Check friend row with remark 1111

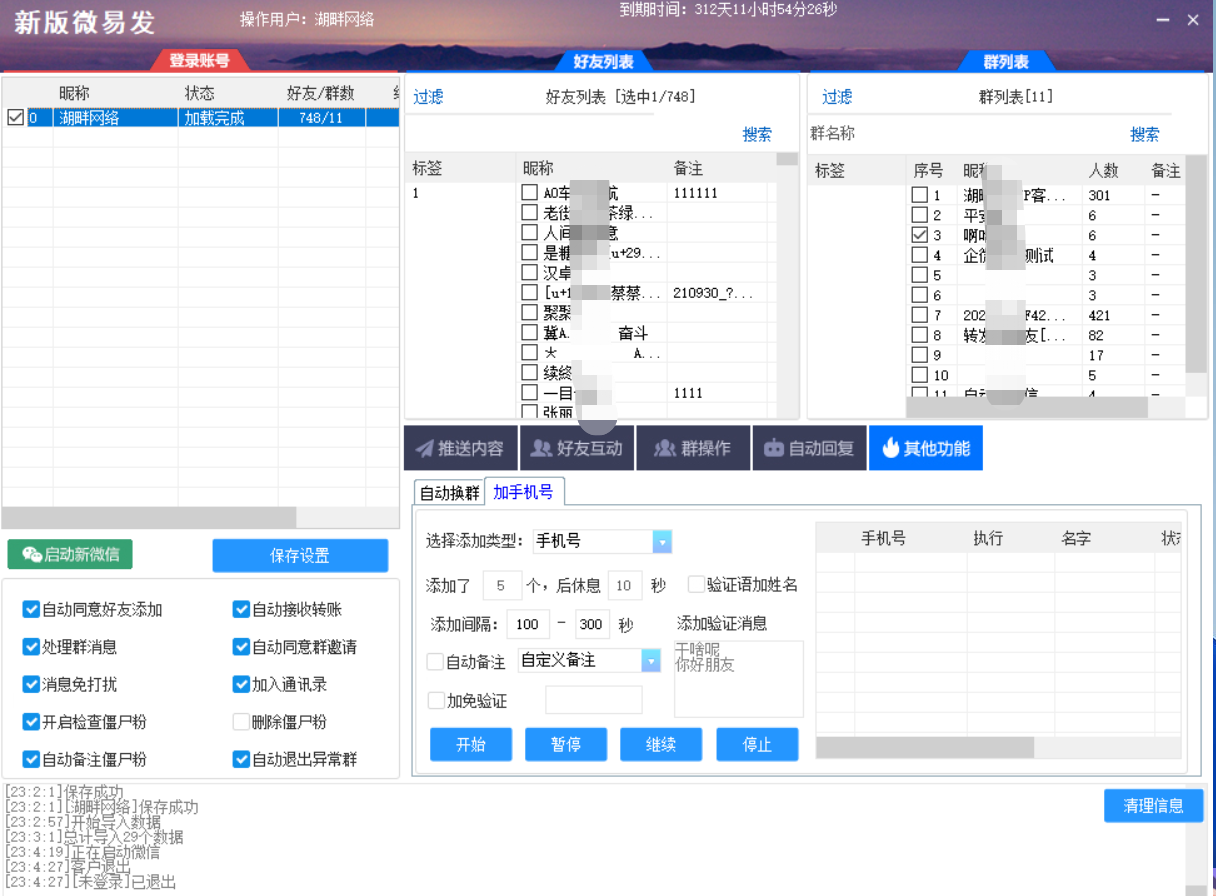pos(530,392)
